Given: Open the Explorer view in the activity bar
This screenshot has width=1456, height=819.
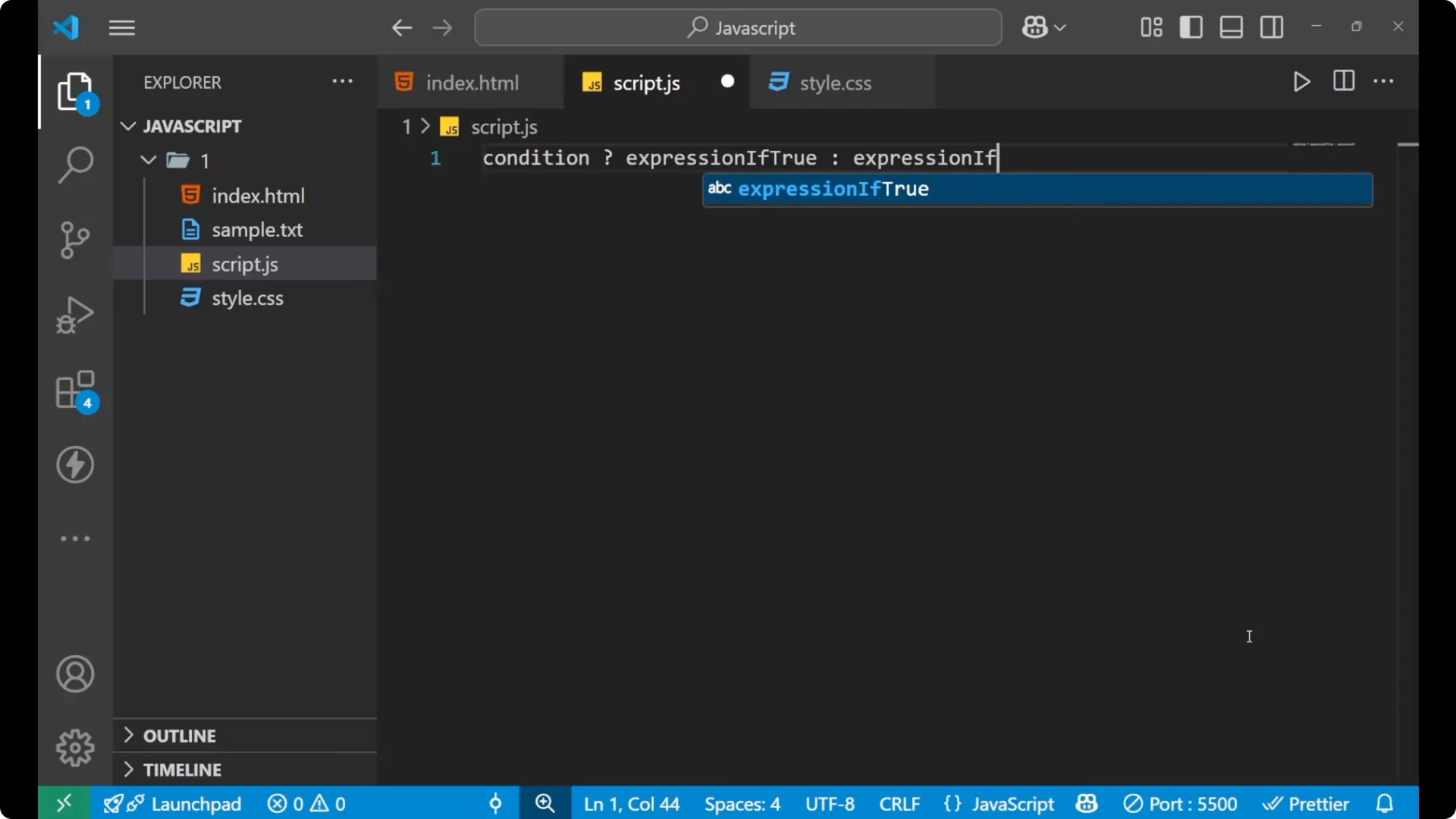Looking at the screenshot, I should click(x=75, y=91).
